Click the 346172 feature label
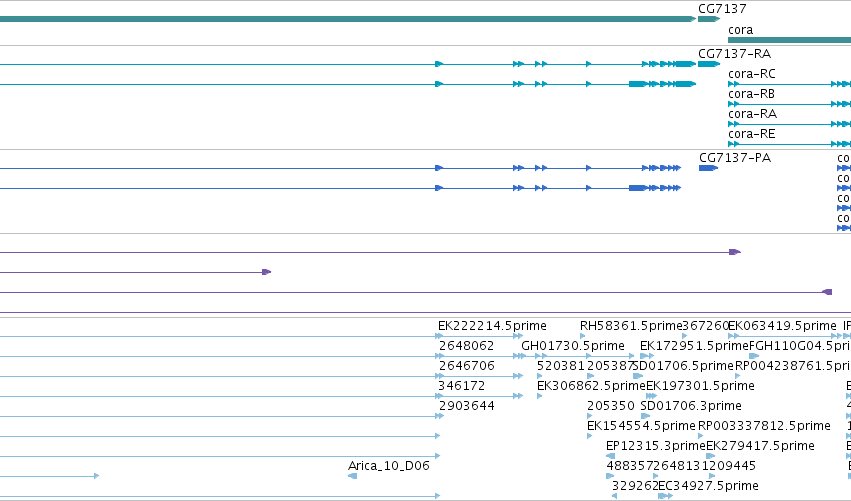851x501 pixels. click(x=461, y=386)
